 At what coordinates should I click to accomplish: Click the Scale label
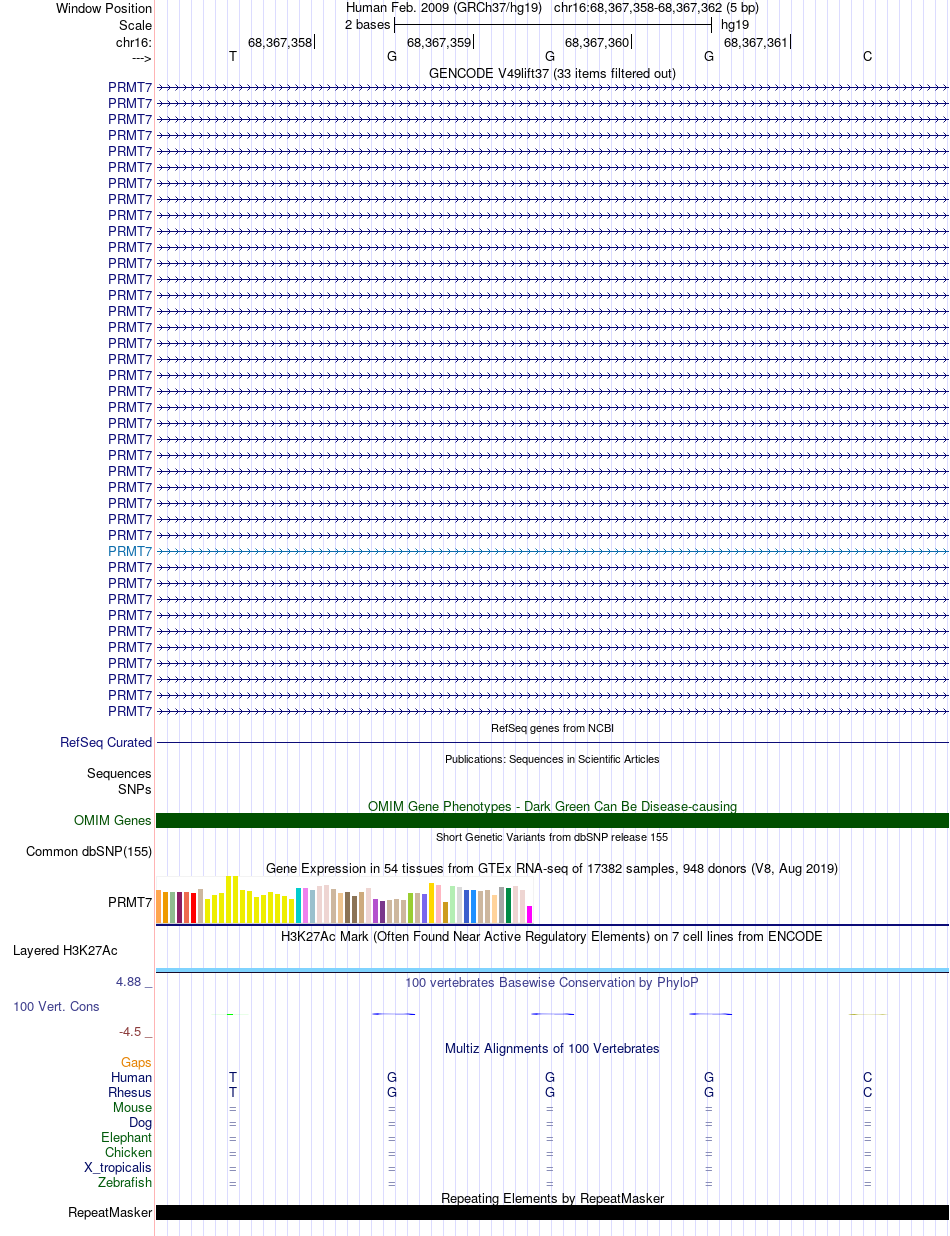coord(135,25)
